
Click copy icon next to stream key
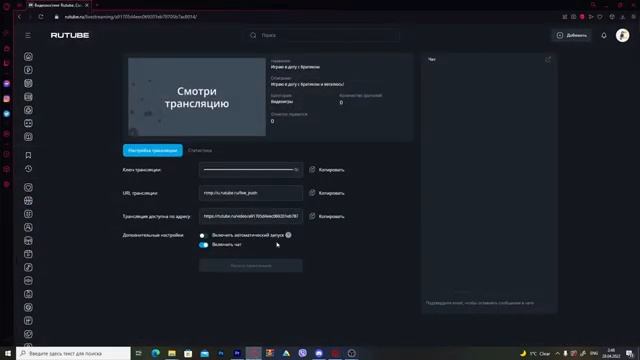[312, 169]
